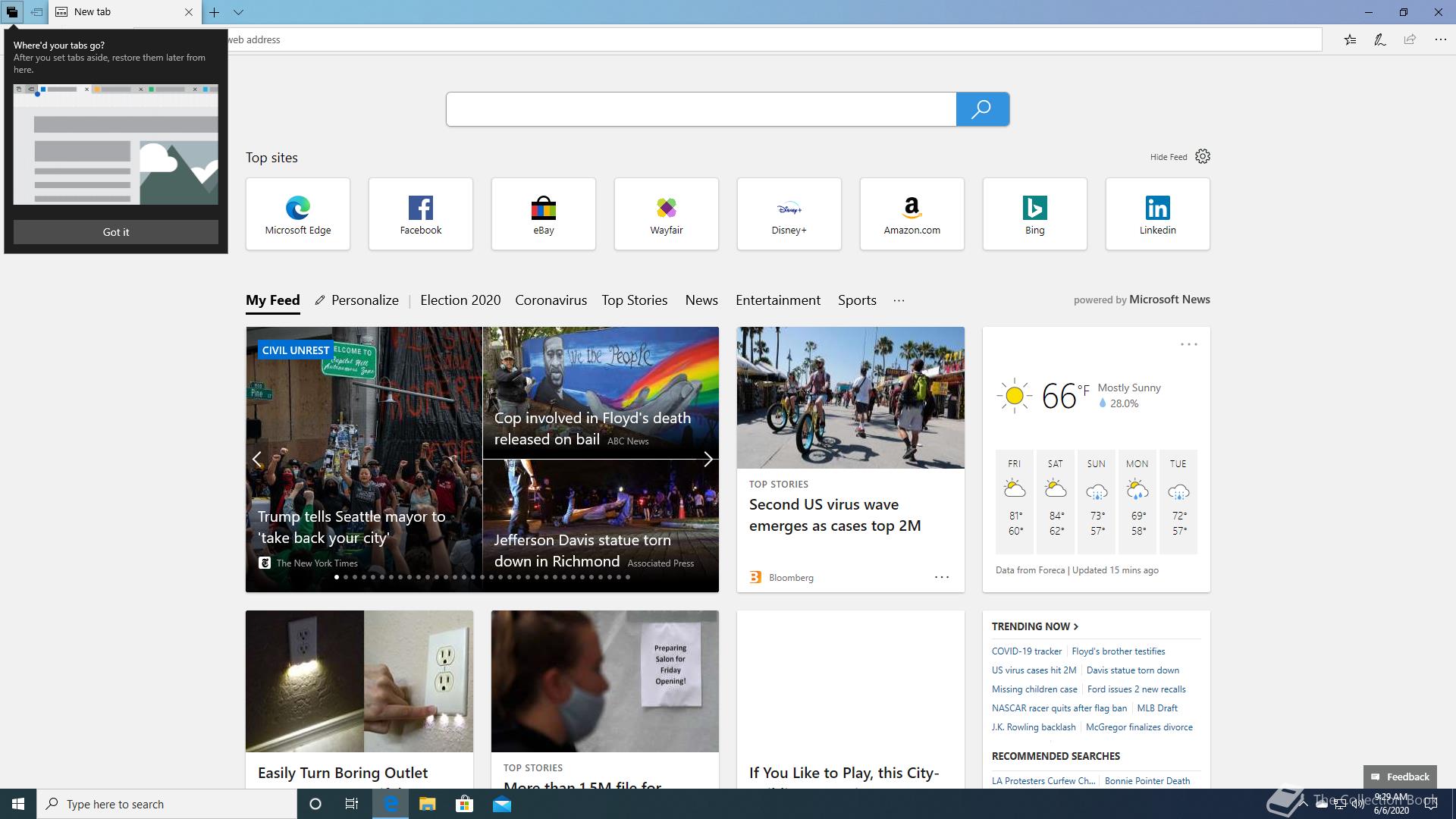Dismiss tip with Got it button
Viewport: 1456px width, 819px height.
click(116, 232)
